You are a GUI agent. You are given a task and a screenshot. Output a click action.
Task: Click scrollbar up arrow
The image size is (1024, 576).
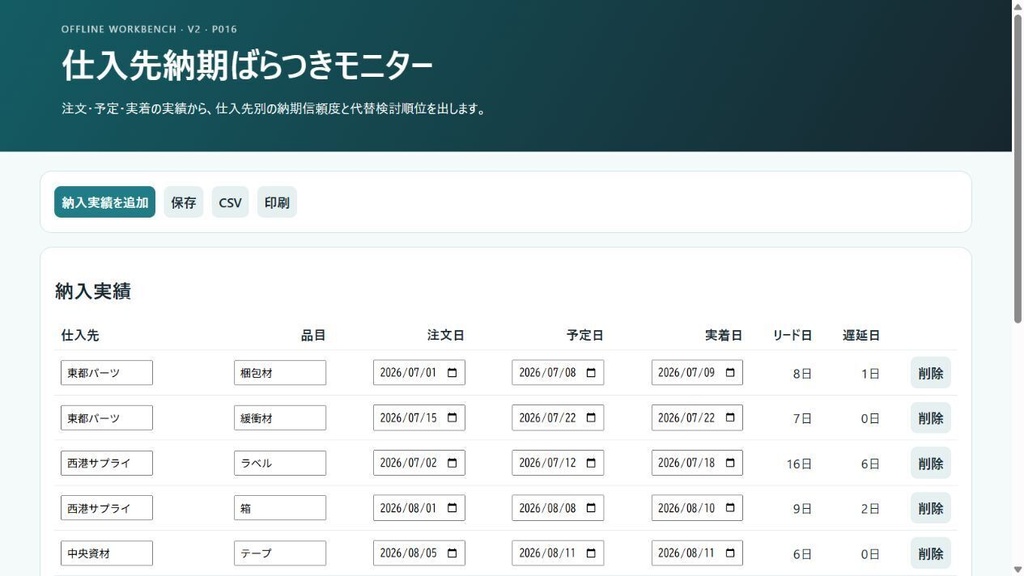(1017, 6)
